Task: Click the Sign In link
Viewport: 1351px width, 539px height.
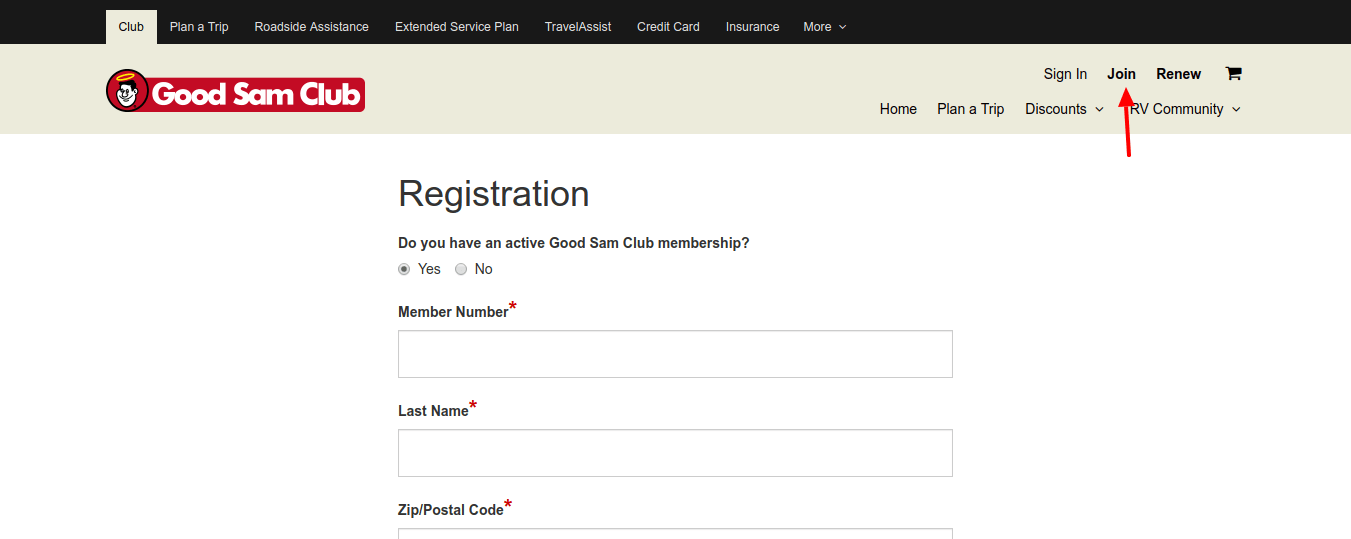Action: [x=1065, y=74]
